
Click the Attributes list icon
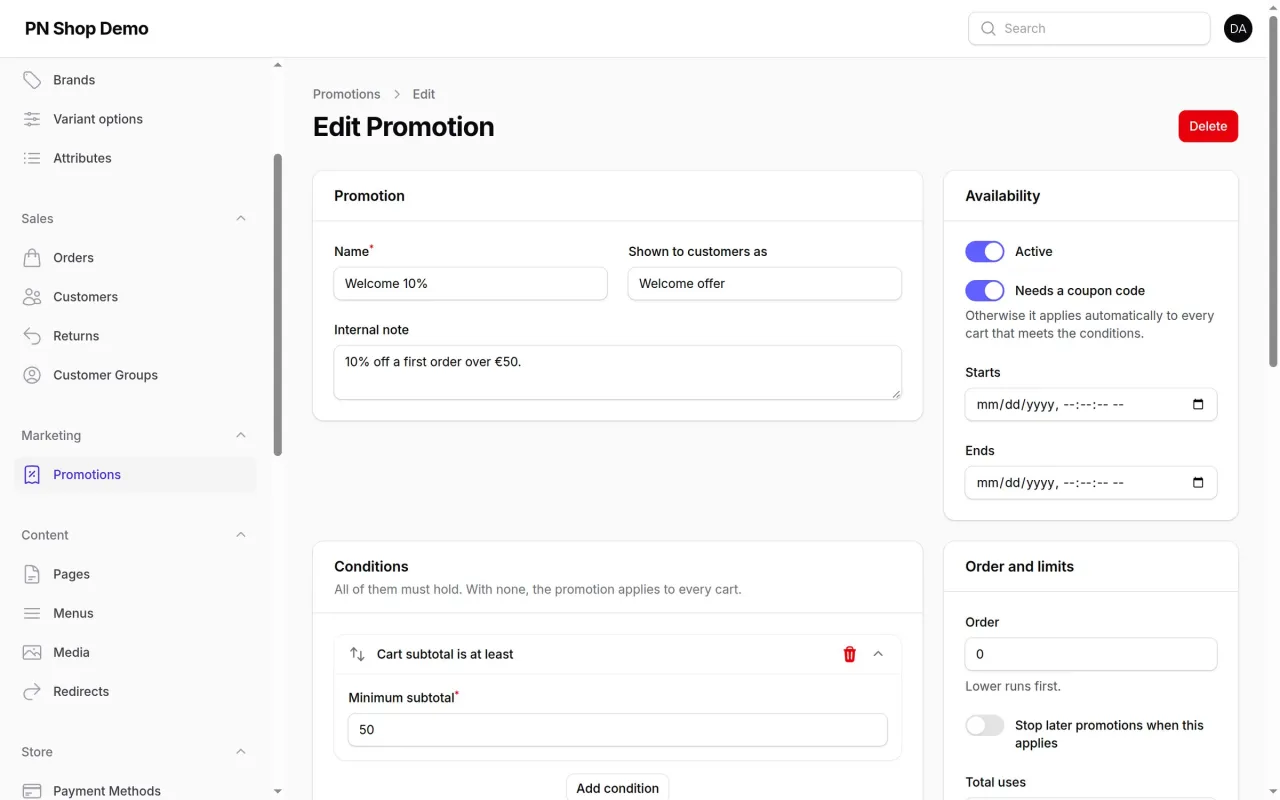[32, 158]
